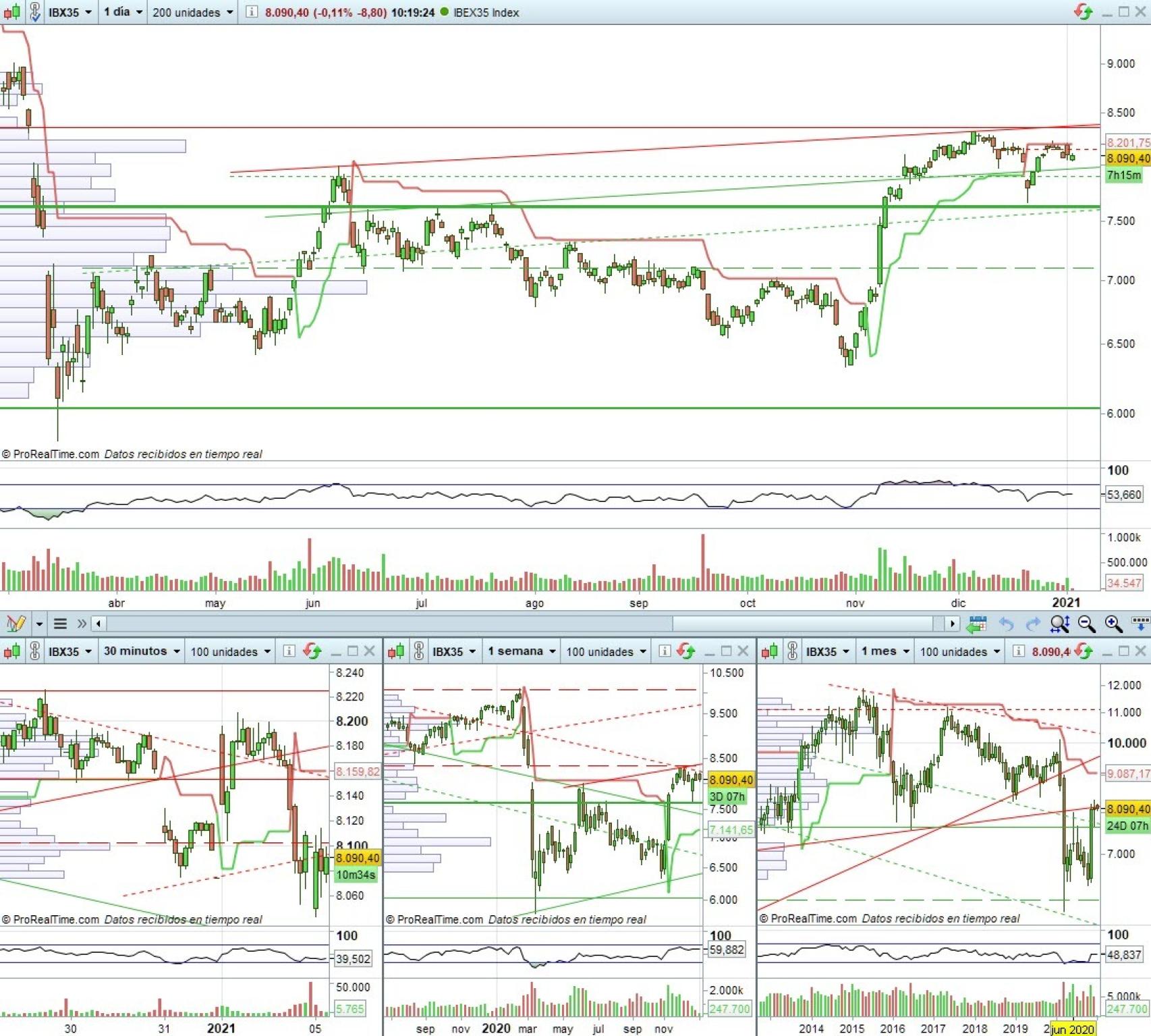Refresh the 1 semana chart data
The height and width of the screenshot is (1036, 1151).
(x=686, y=651)
